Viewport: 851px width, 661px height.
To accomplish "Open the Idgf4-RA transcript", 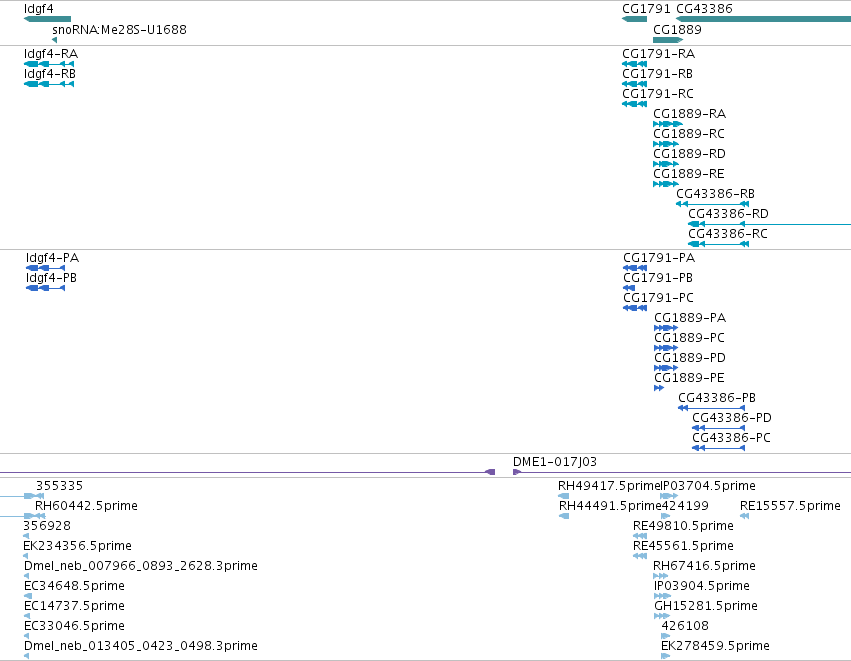I will coord(51,54).
